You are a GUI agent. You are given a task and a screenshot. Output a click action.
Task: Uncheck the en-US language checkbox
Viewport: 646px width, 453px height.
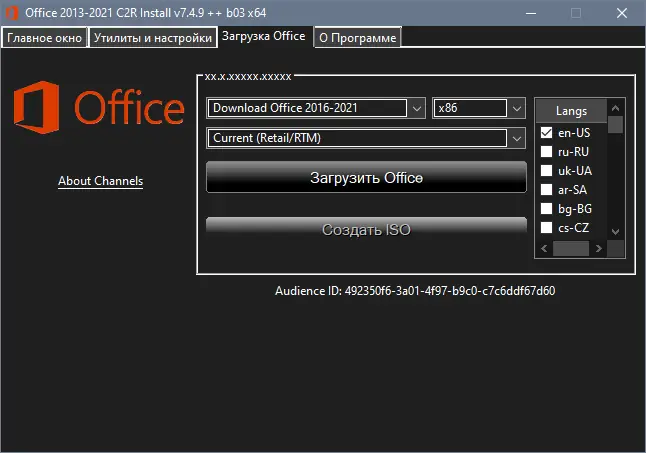[x=546, y=133]
